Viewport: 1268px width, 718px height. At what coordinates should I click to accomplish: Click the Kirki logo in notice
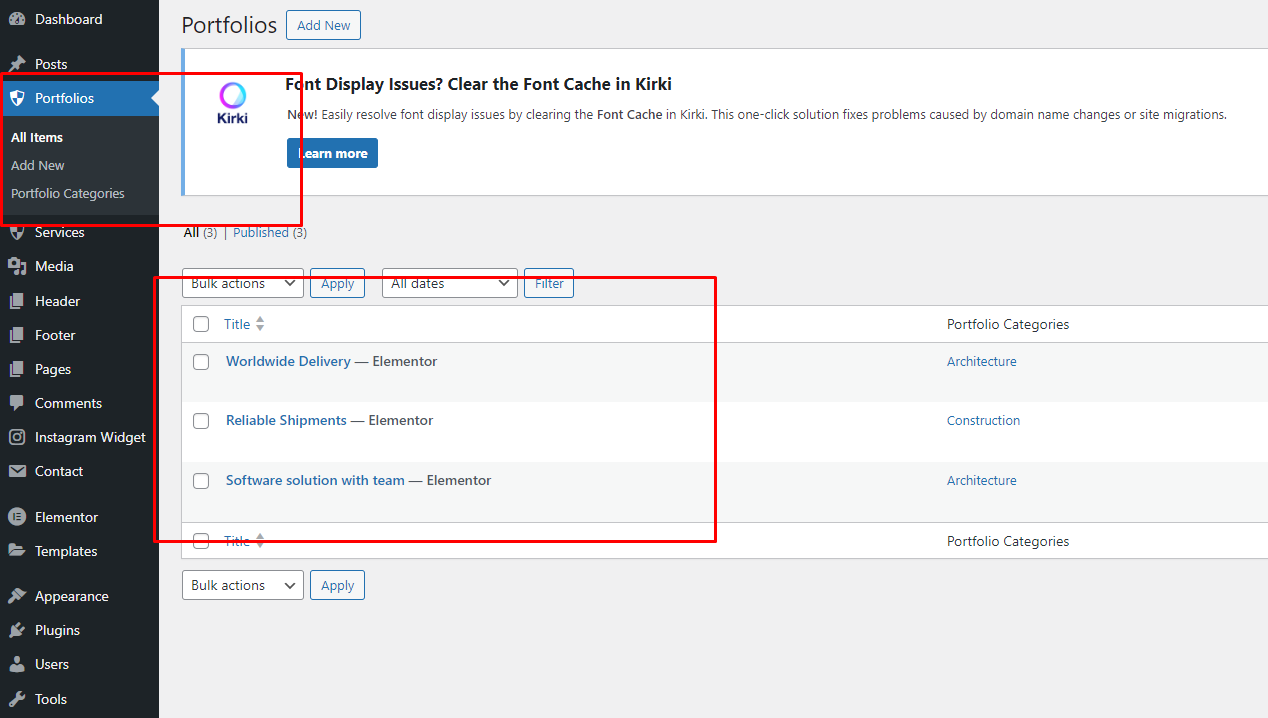pos(232,103)
